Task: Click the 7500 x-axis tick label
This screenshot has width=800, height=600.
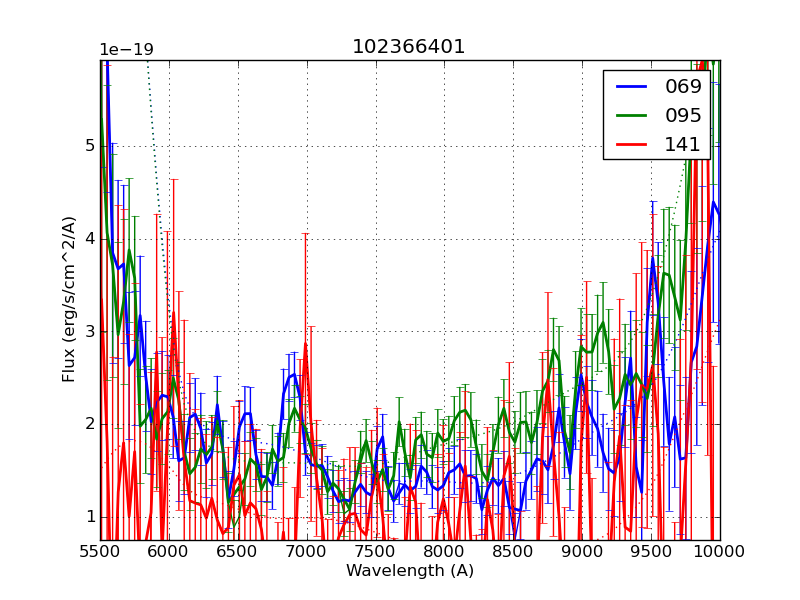Action: click(x=376, y=552)
